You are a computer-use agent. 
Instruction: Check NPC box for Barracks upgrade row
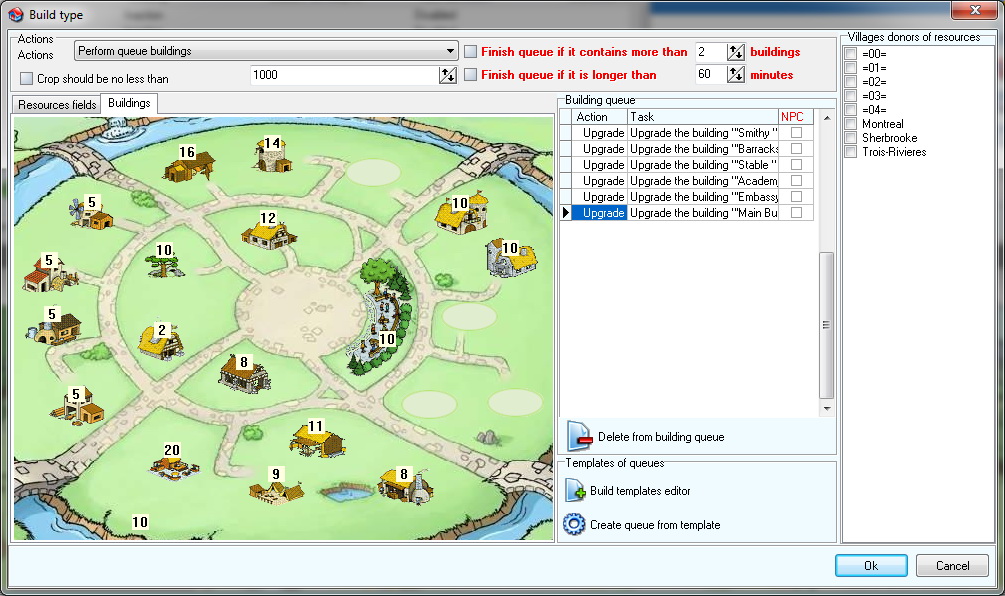pyautogui.click(x=796, y=149)
